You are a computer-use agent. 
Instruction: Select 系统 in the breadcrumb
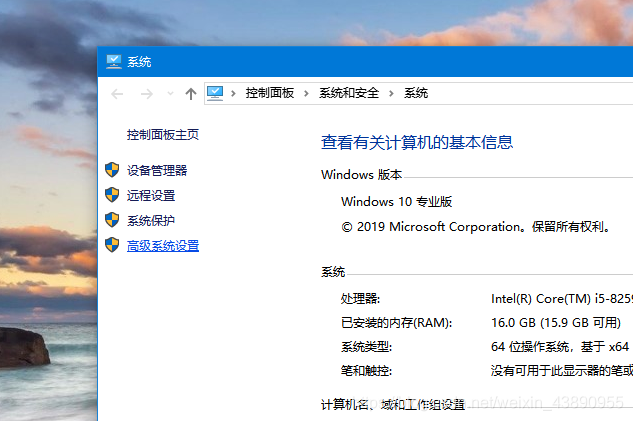click(x=416, y=93)
